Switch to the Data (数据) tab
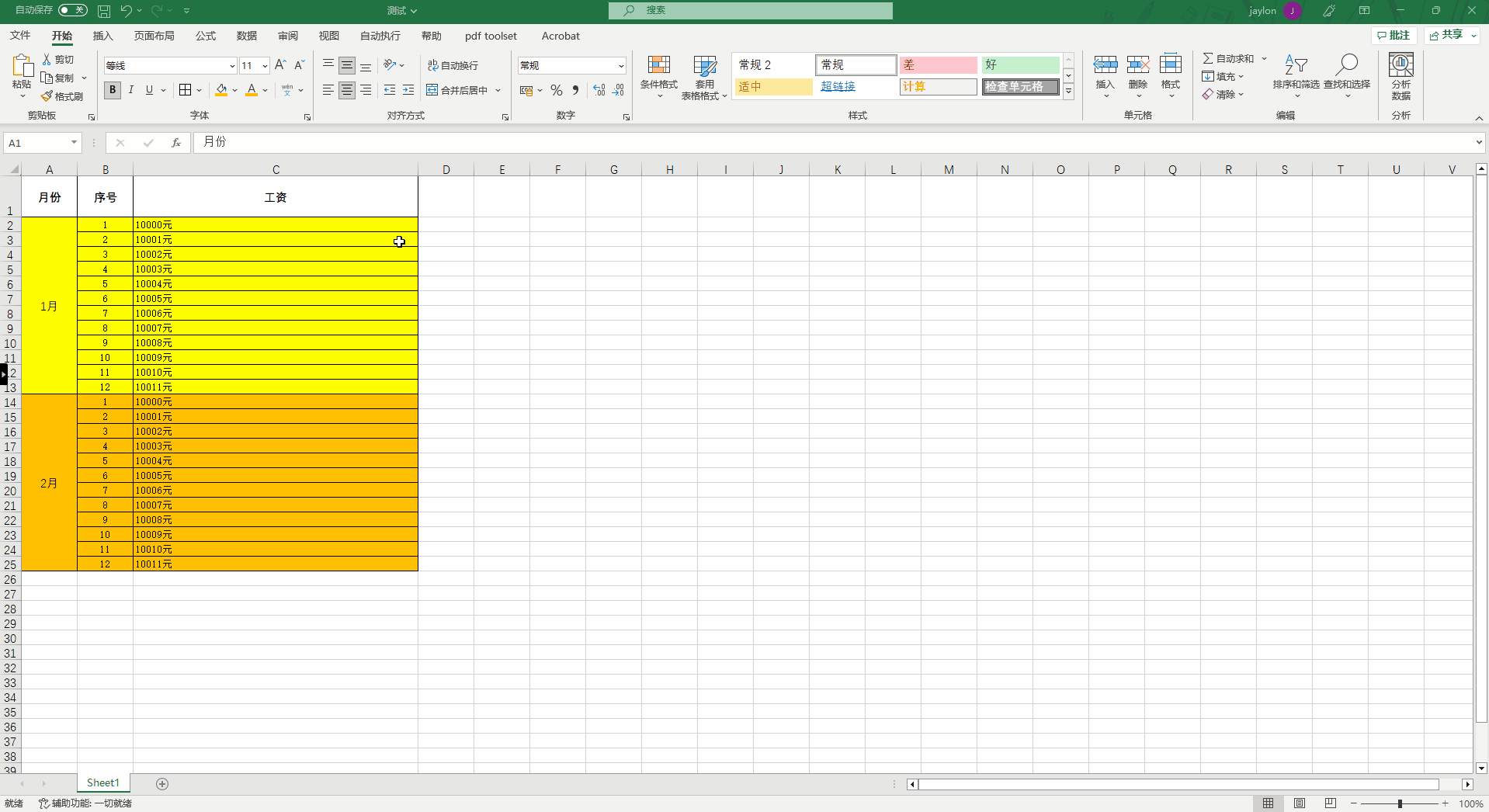The width and height of the screenshot is (1489, 812). (x=247, y=36)
